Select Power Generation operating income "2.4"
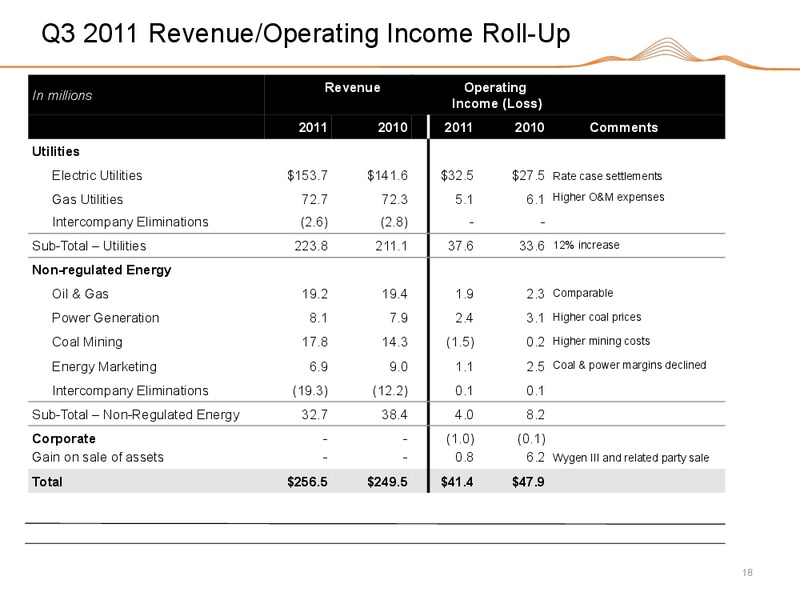 [464, 318]
